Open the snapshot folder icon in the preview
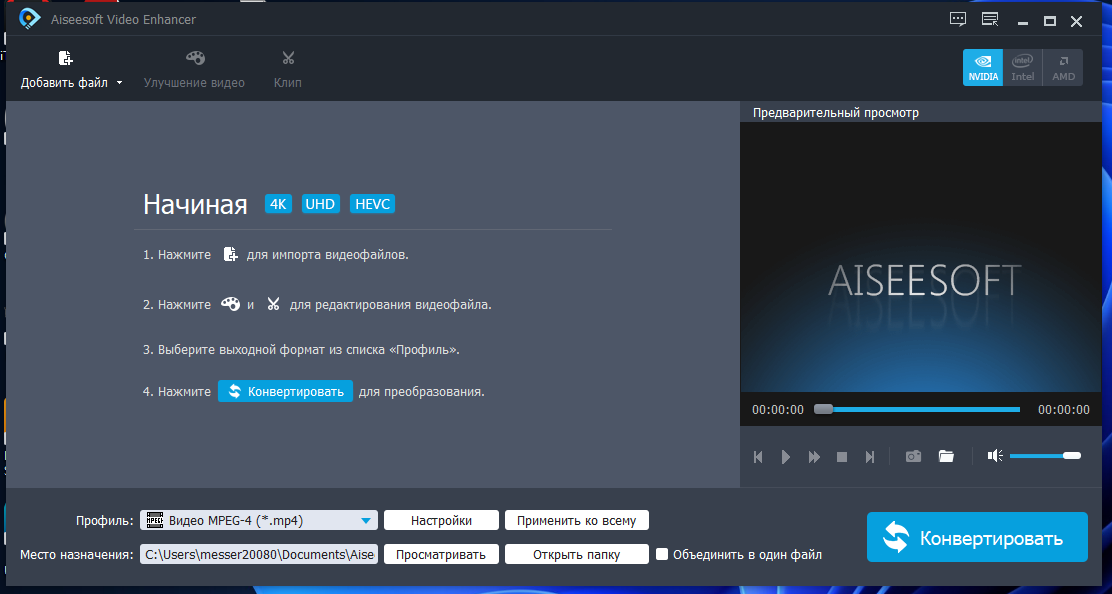Viewport: 1112px width, 594px height. click(946, 456)
